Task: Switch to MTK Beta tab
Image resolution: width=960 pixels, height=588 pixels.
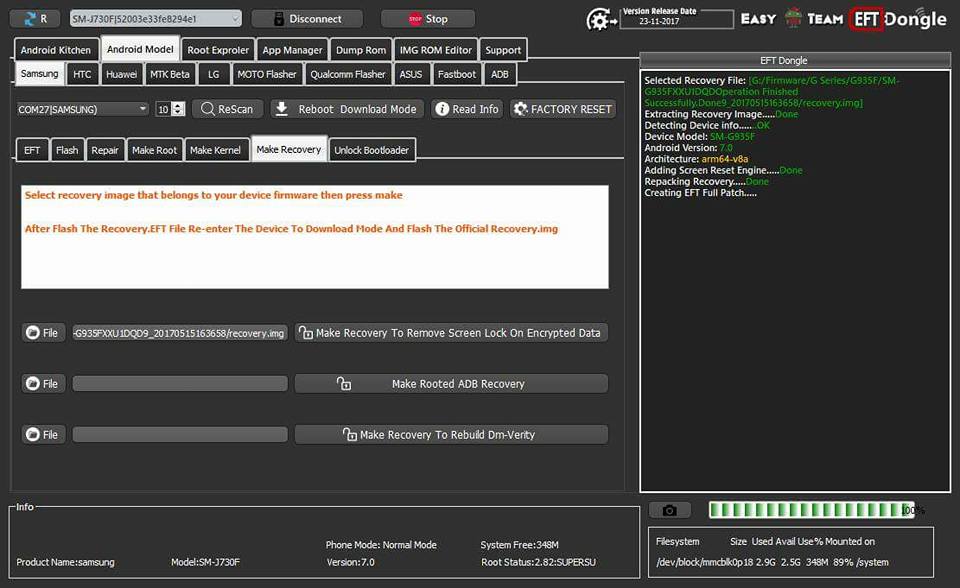Action: coord(170,74)
